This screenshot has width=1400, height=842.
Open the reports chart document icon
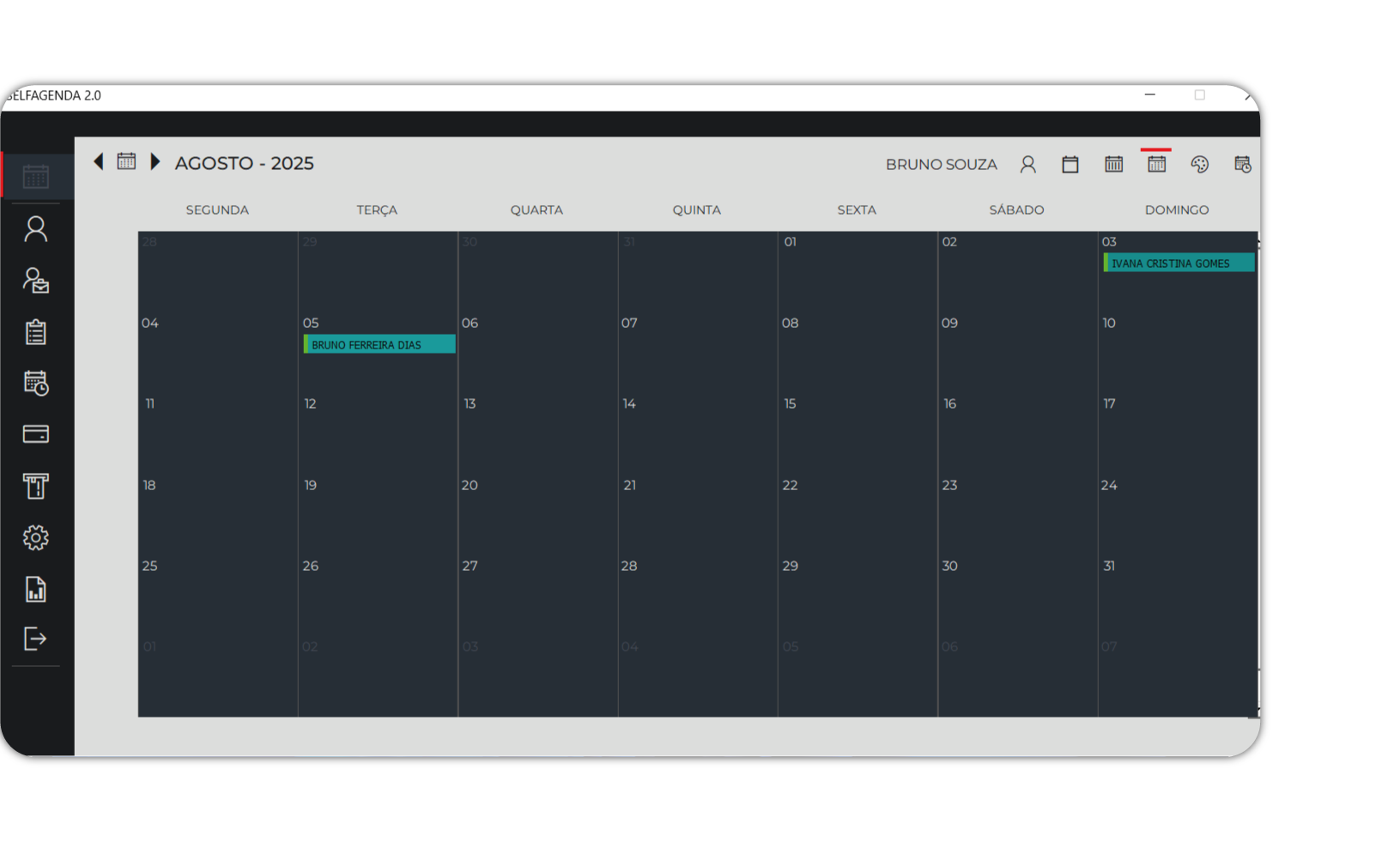coord(35,590)
